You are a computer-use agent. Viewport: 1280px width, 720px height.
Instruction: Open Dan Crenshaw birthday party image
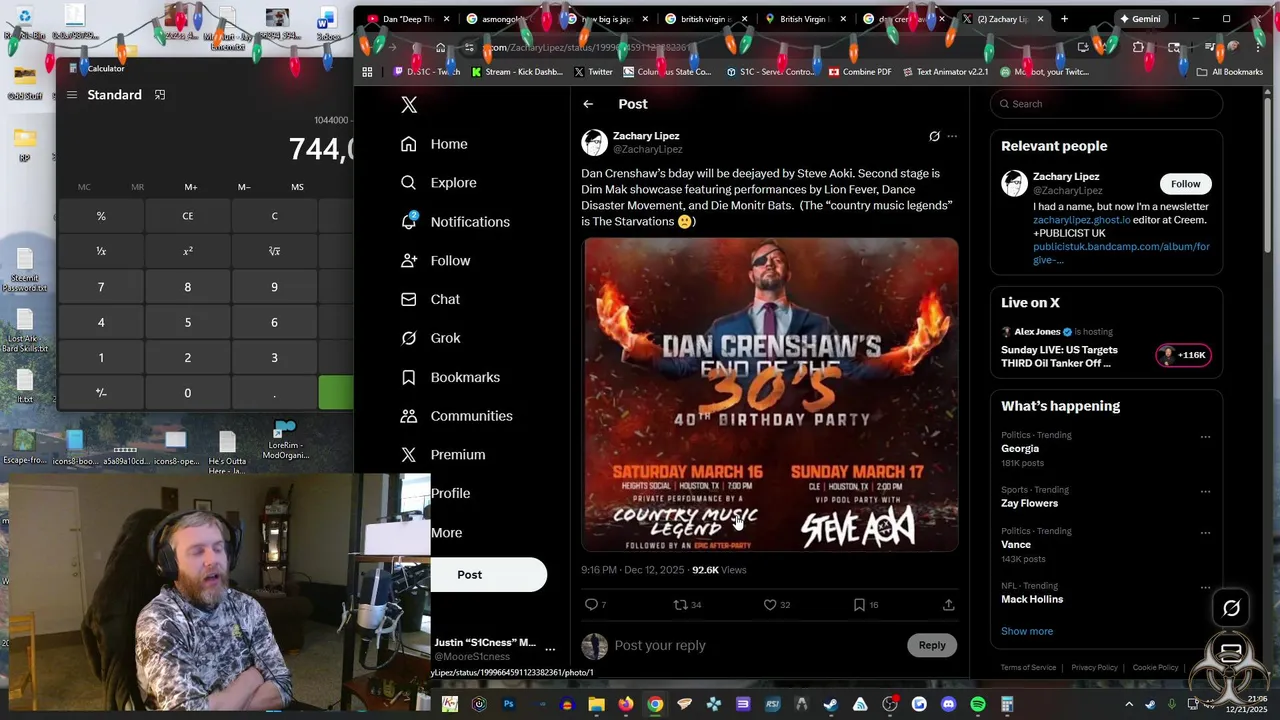click(770, 394)
